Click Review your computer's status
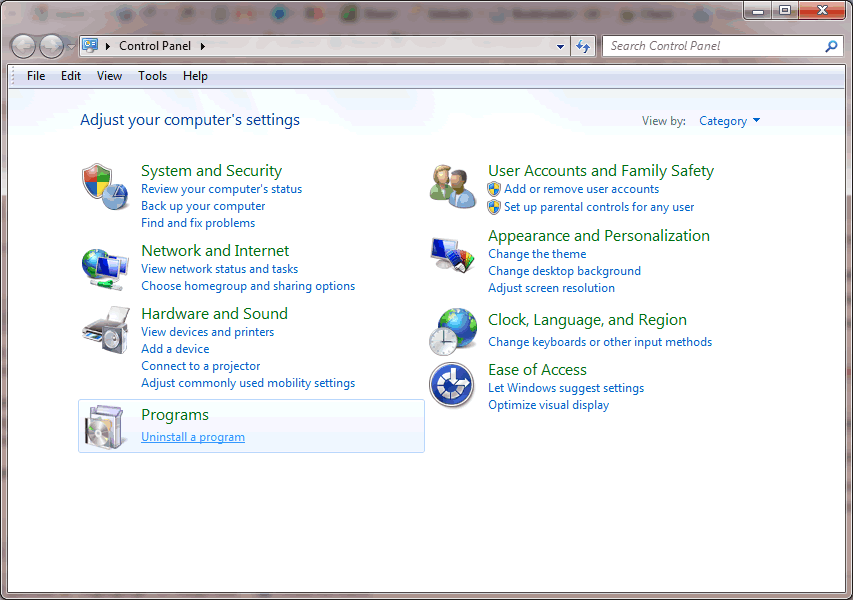The image size is (853, 600). [221, 189]
